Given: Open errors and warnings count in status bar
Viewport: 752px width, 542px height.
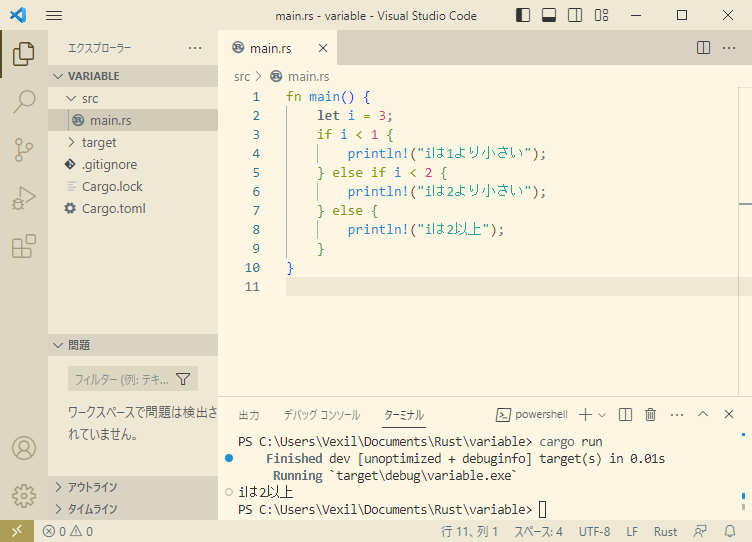Looking at the screenshot, I should click(x=68, y=531).
